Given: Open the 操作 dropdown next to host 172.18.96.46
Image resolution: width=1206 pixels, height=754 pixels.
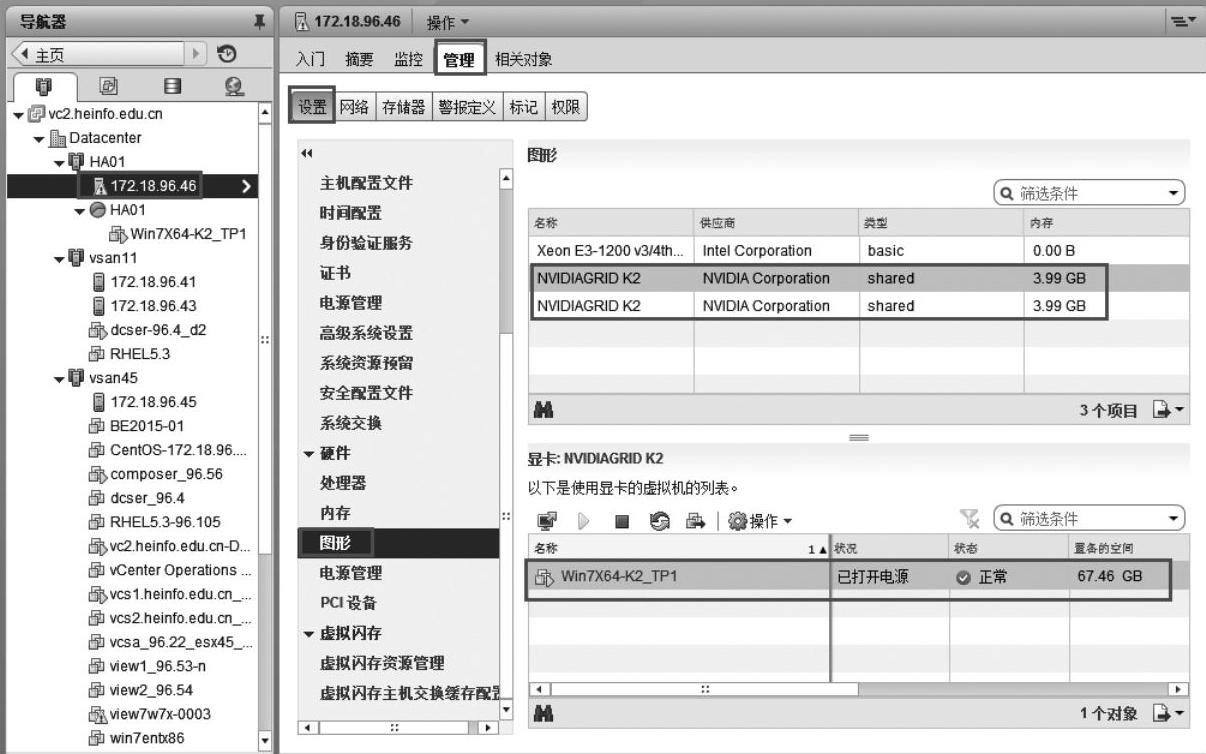Looking at the screenshot, I should coord(449,22).
